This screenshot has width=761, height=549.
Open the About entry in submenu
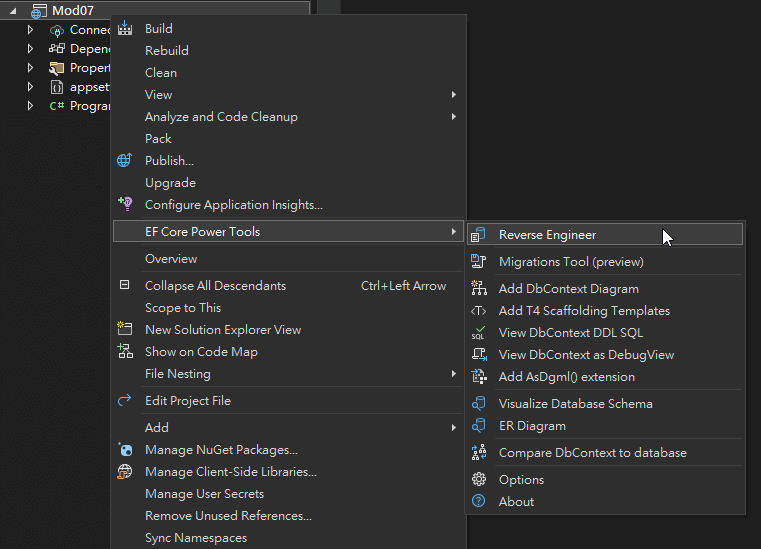pos(516,502)
